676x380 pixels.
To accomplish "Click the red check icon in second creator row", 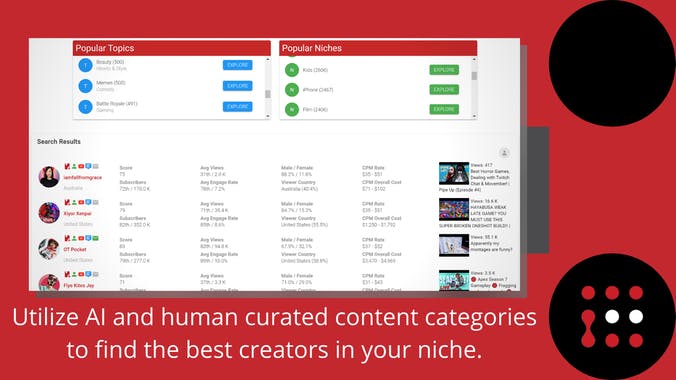I will (x=67, y=202).
